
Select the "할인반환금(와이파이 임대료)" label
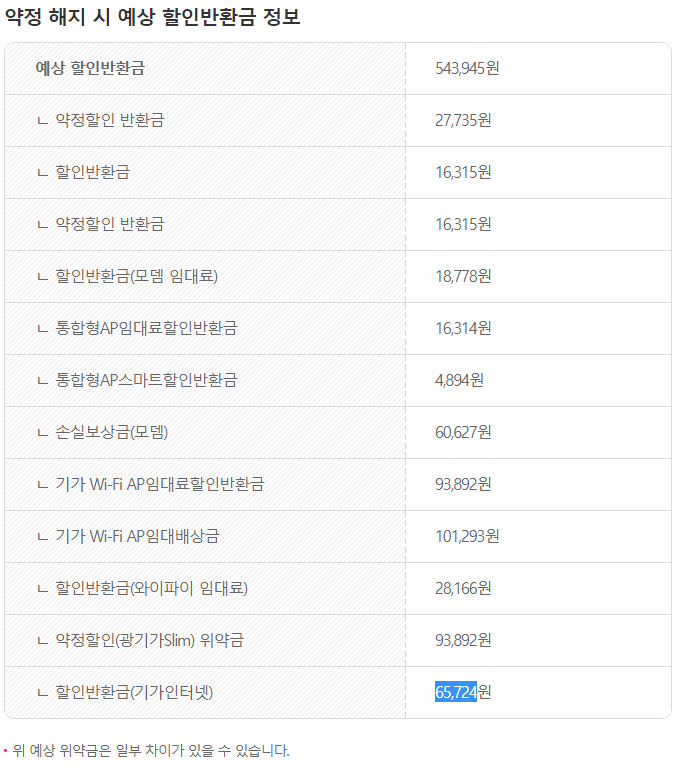tap(151, 588)
